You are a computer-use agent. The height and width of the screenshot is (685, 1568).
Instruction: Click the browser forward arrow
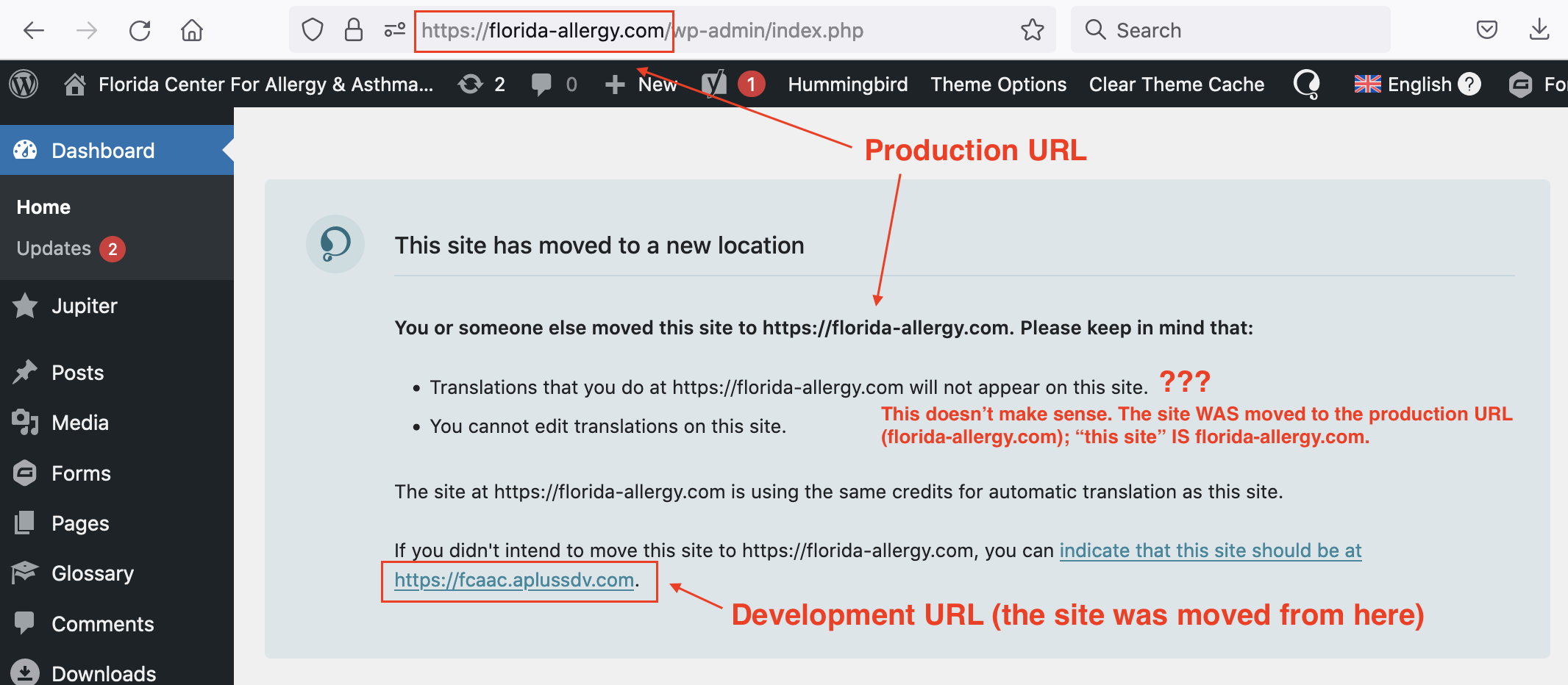coord(87,30)
